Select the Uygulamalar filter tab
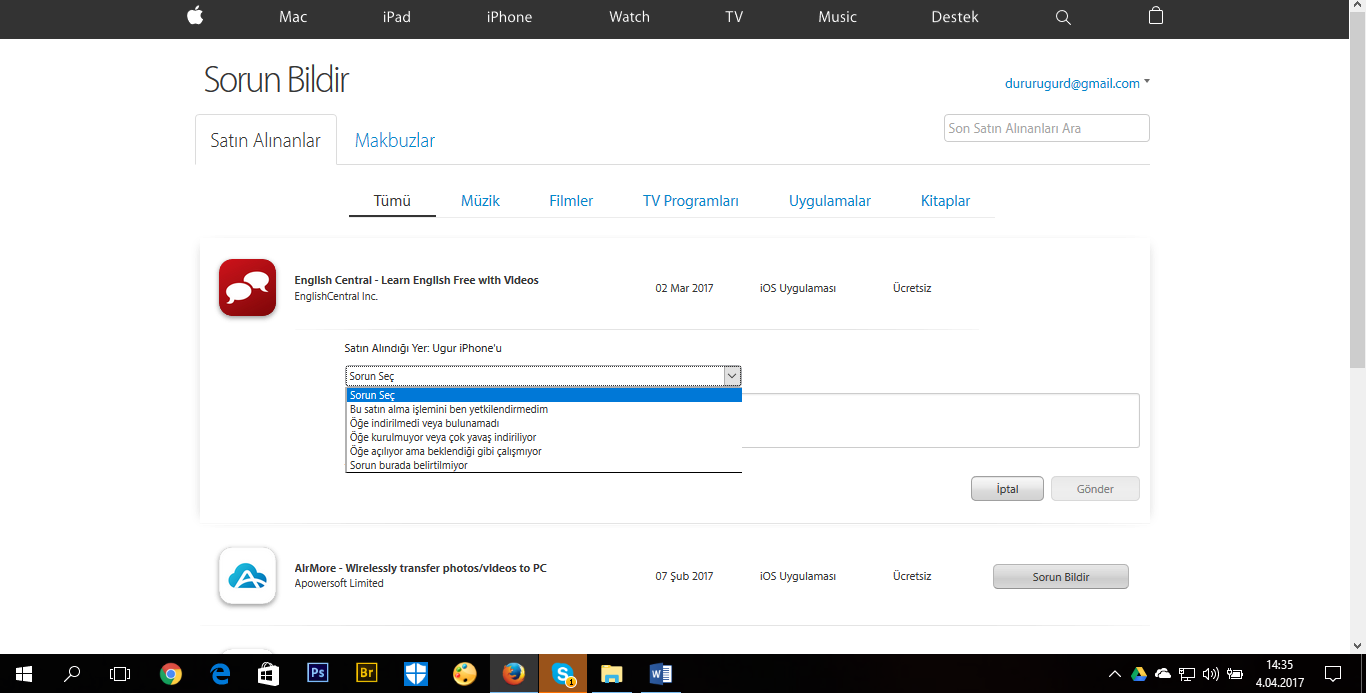 click(830, 201)
